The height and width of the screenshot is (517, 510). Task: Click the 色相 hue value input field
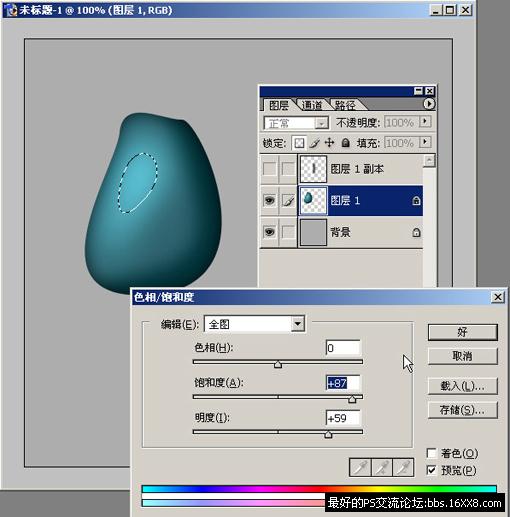pos(343,348)
